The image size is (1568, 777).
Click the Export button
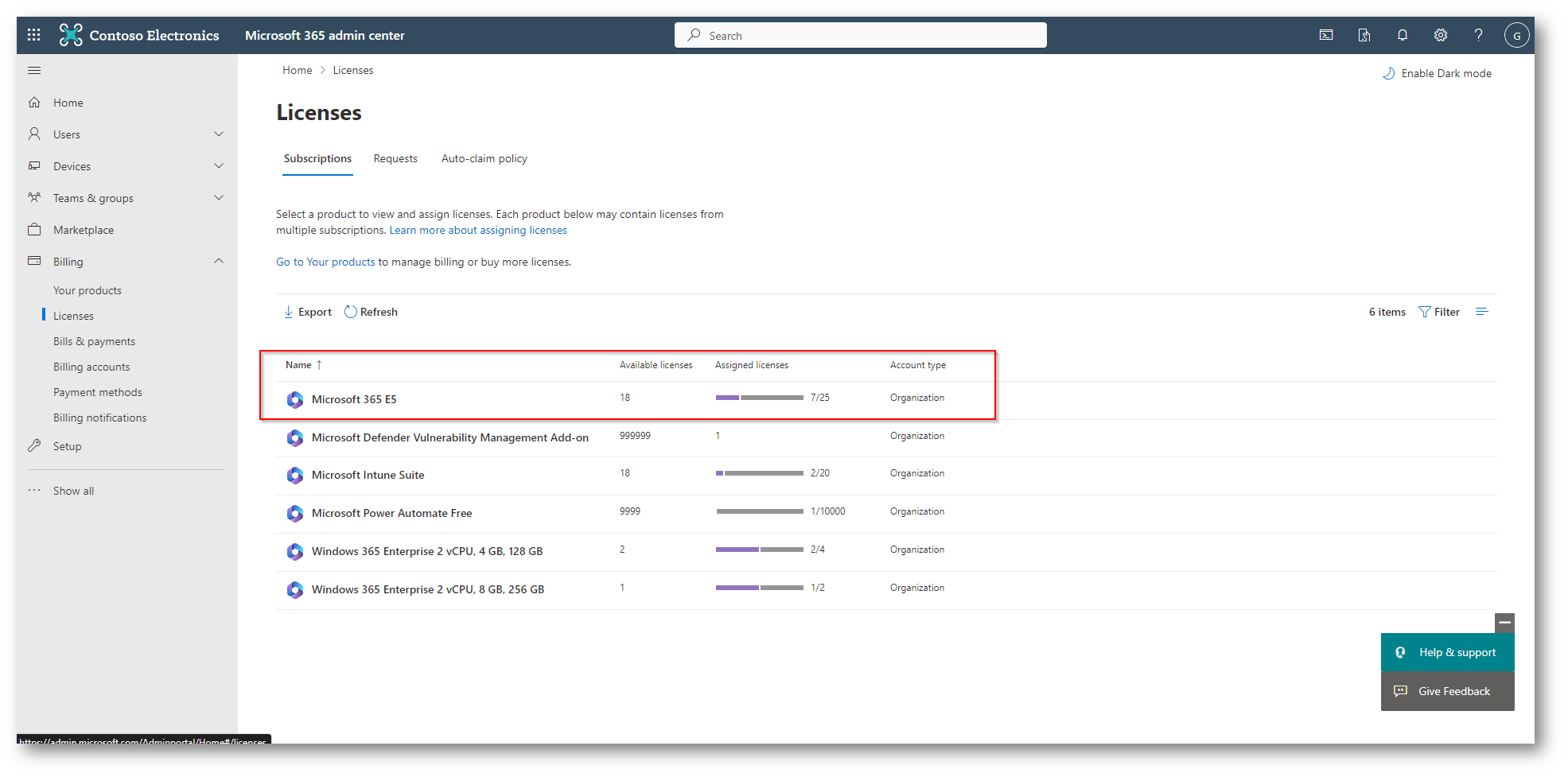point(308,312)
